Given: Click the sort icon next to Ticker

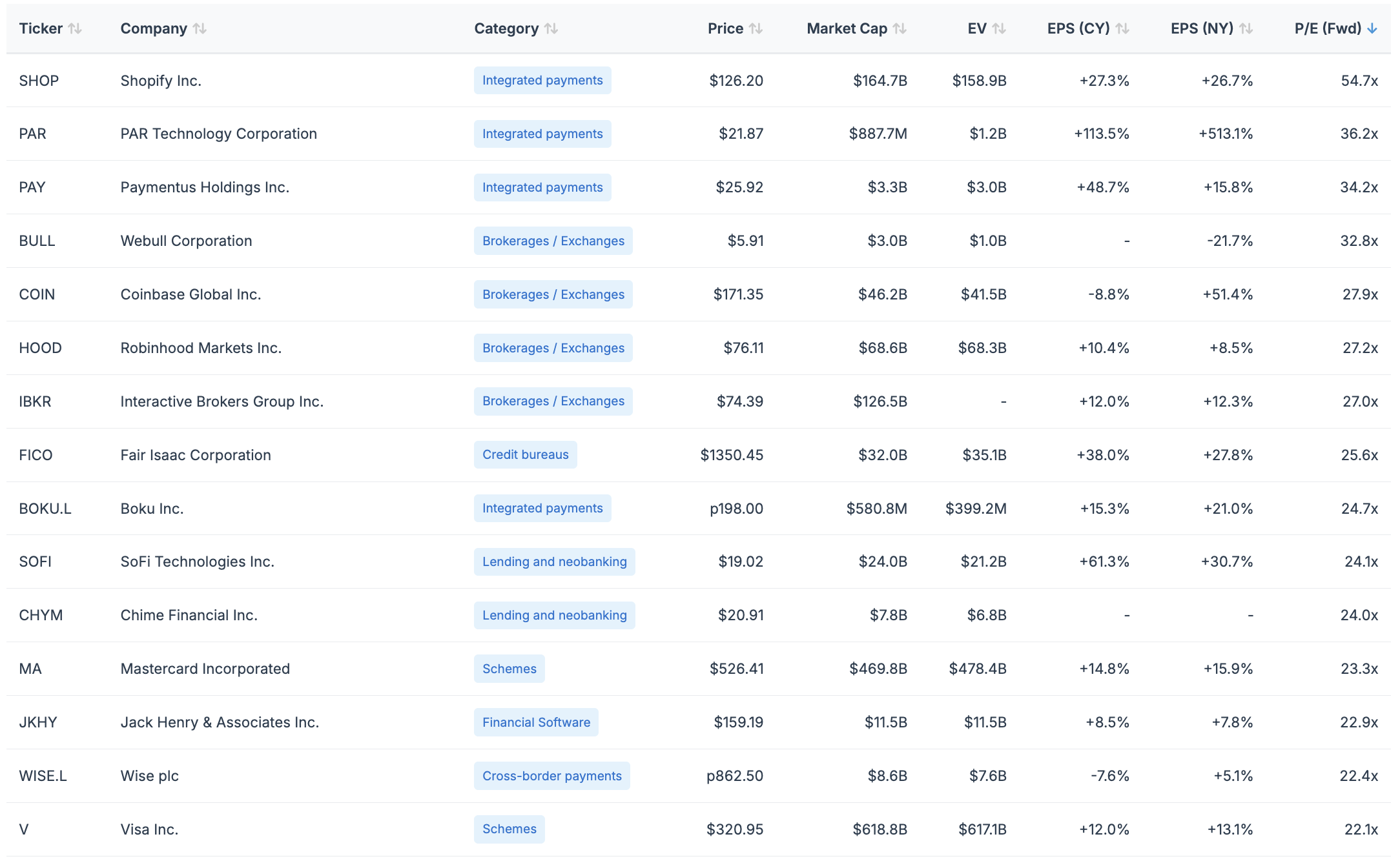Looking at the screenshot, I should click(75, 28).
